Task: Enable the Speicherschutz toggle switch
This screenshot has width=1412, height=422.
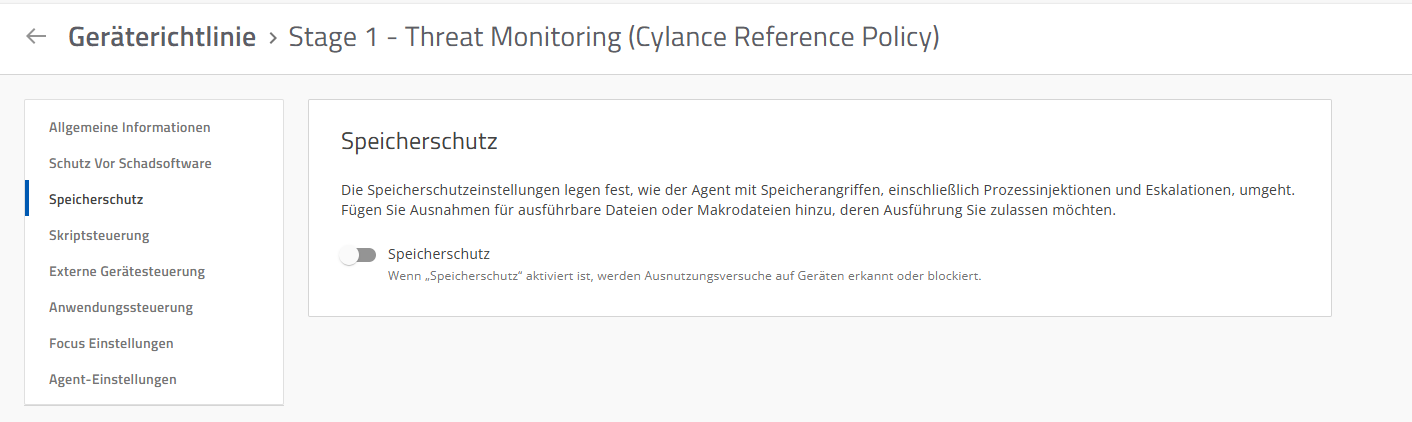Action: (x=358, y=255)
